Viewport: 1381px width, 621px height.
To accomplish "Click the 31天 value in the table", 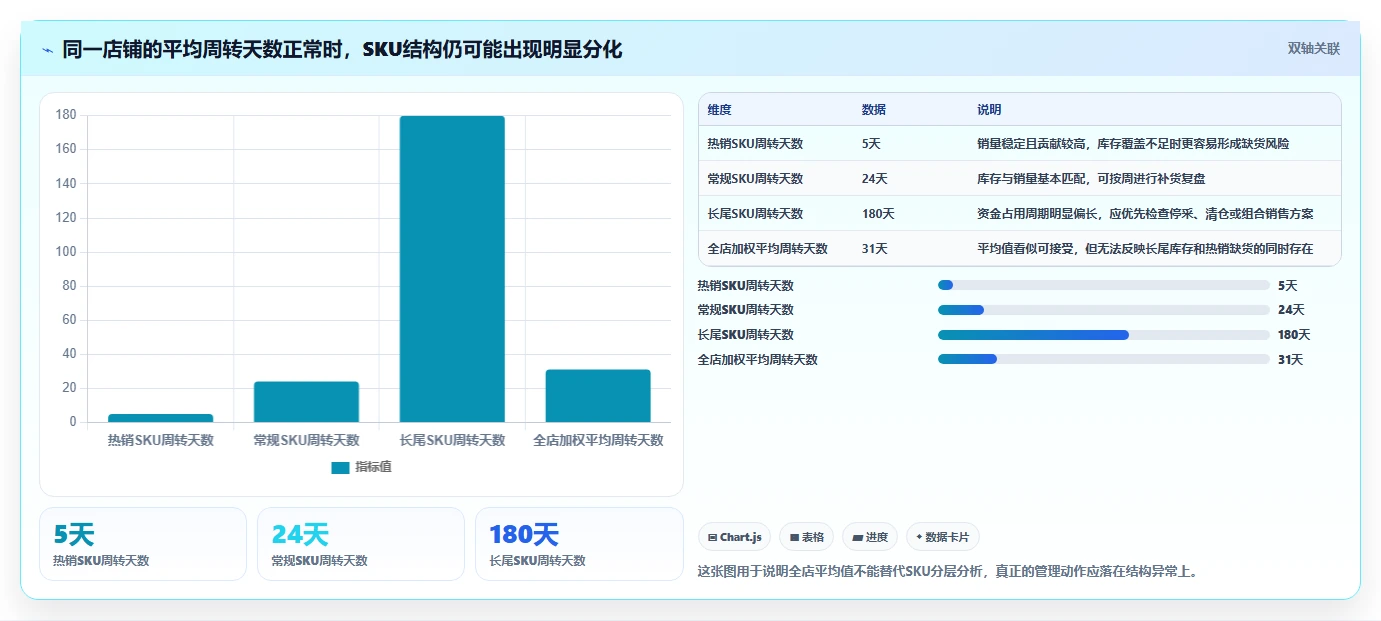I will click(874, 249).
